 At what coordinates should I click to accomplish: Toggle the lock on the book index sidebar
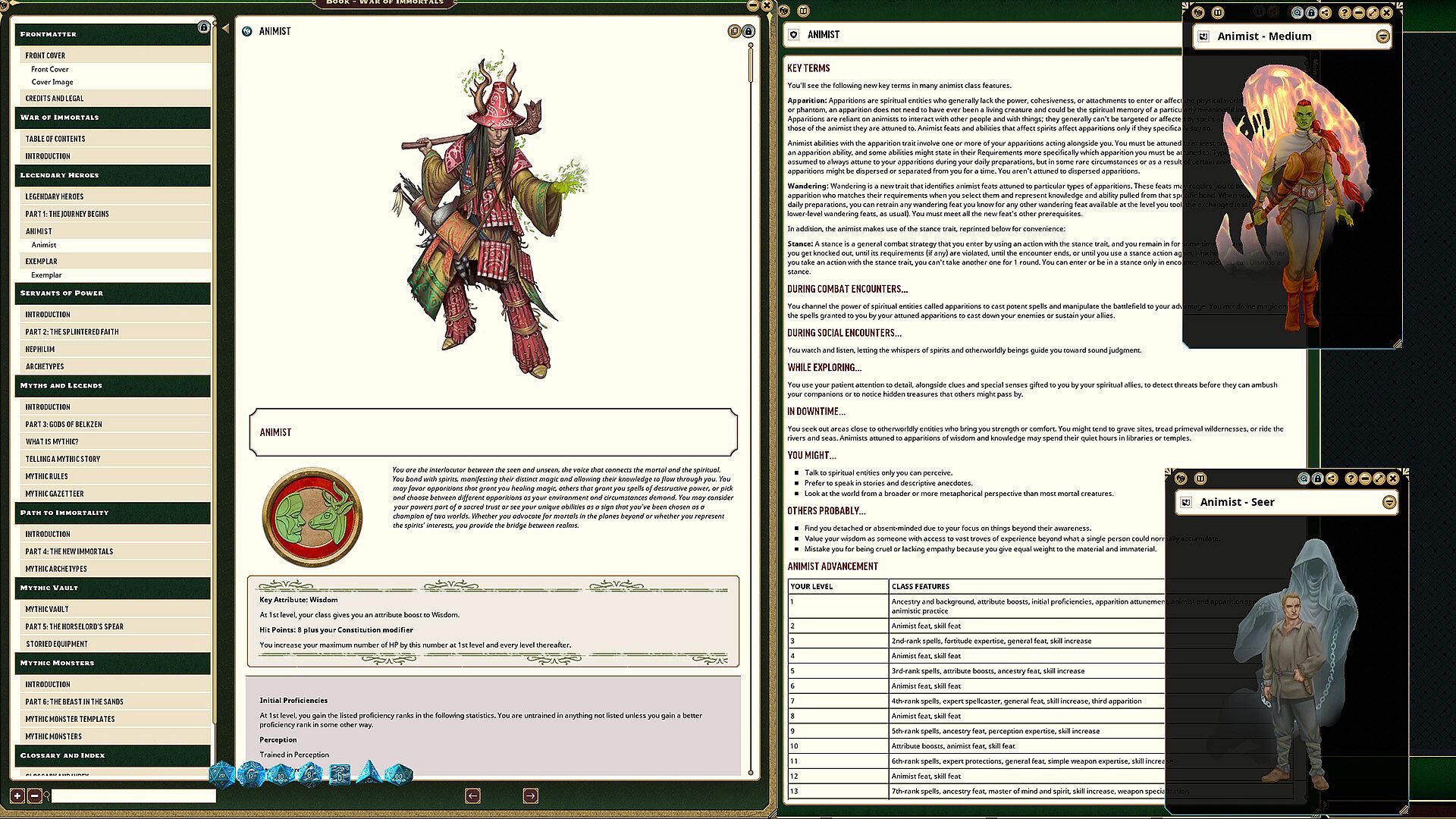203,27
